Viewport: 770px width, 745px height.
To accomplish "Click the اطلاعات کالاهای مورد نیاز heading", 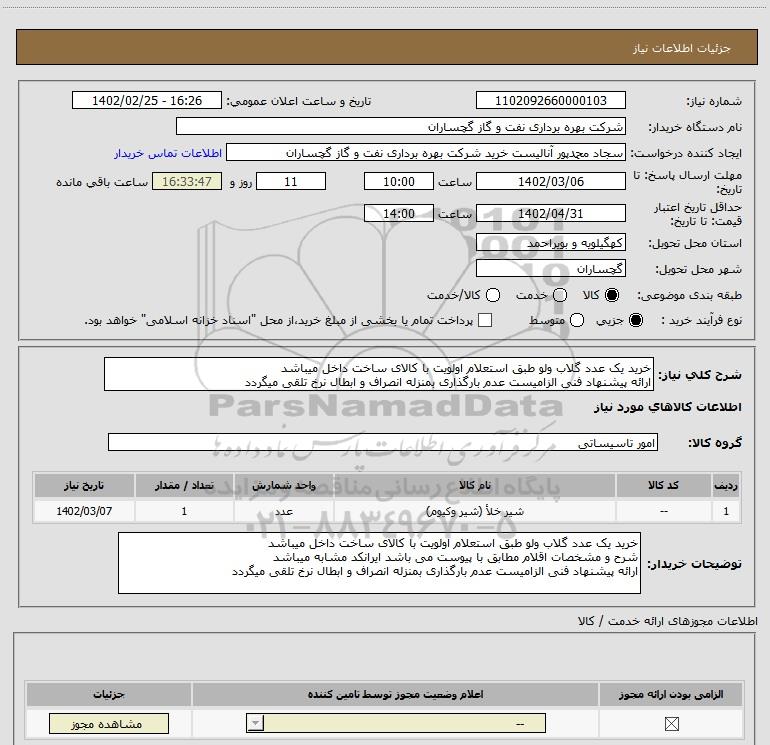I will coord(667,407).
